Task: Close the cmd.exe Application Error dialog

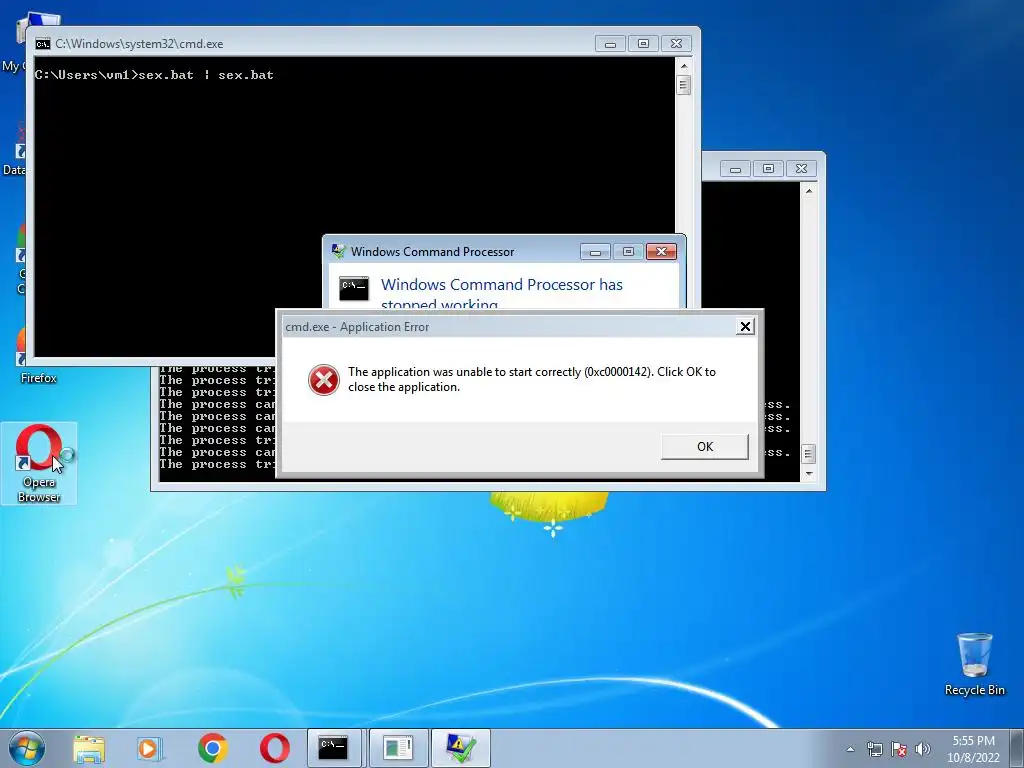Action: [x=745, y=327]
